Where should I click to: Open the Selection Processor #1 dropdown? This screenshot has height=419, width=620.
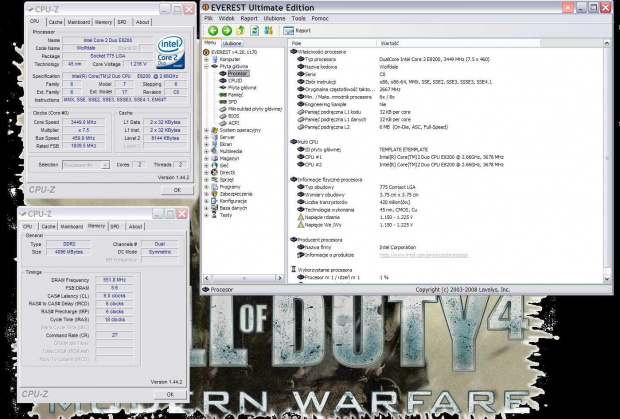(105, 165)
